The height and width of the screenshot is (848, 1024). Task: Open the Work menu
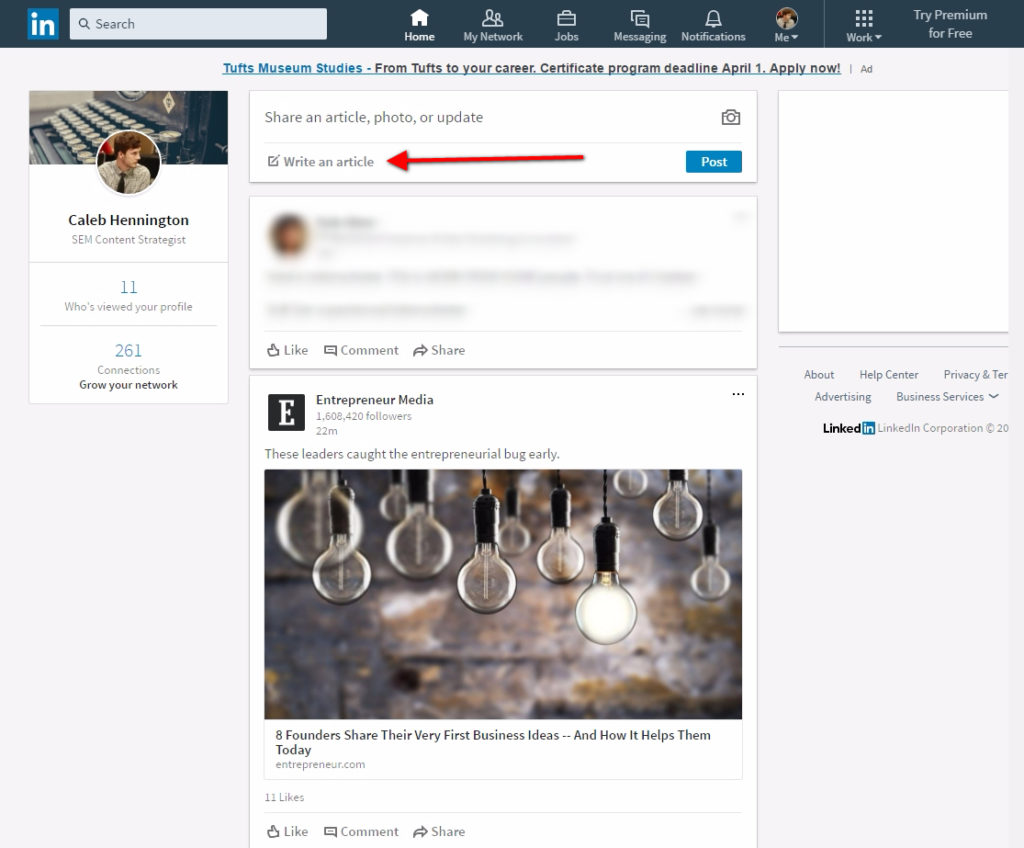point(861,23)
